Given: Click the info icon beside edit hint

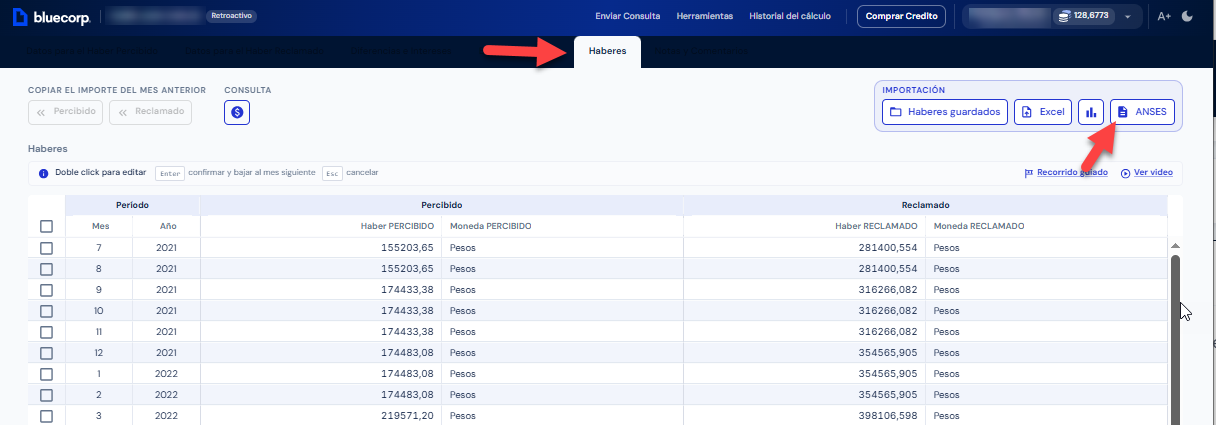Looking at the screenshot, I should click(43, 173).
